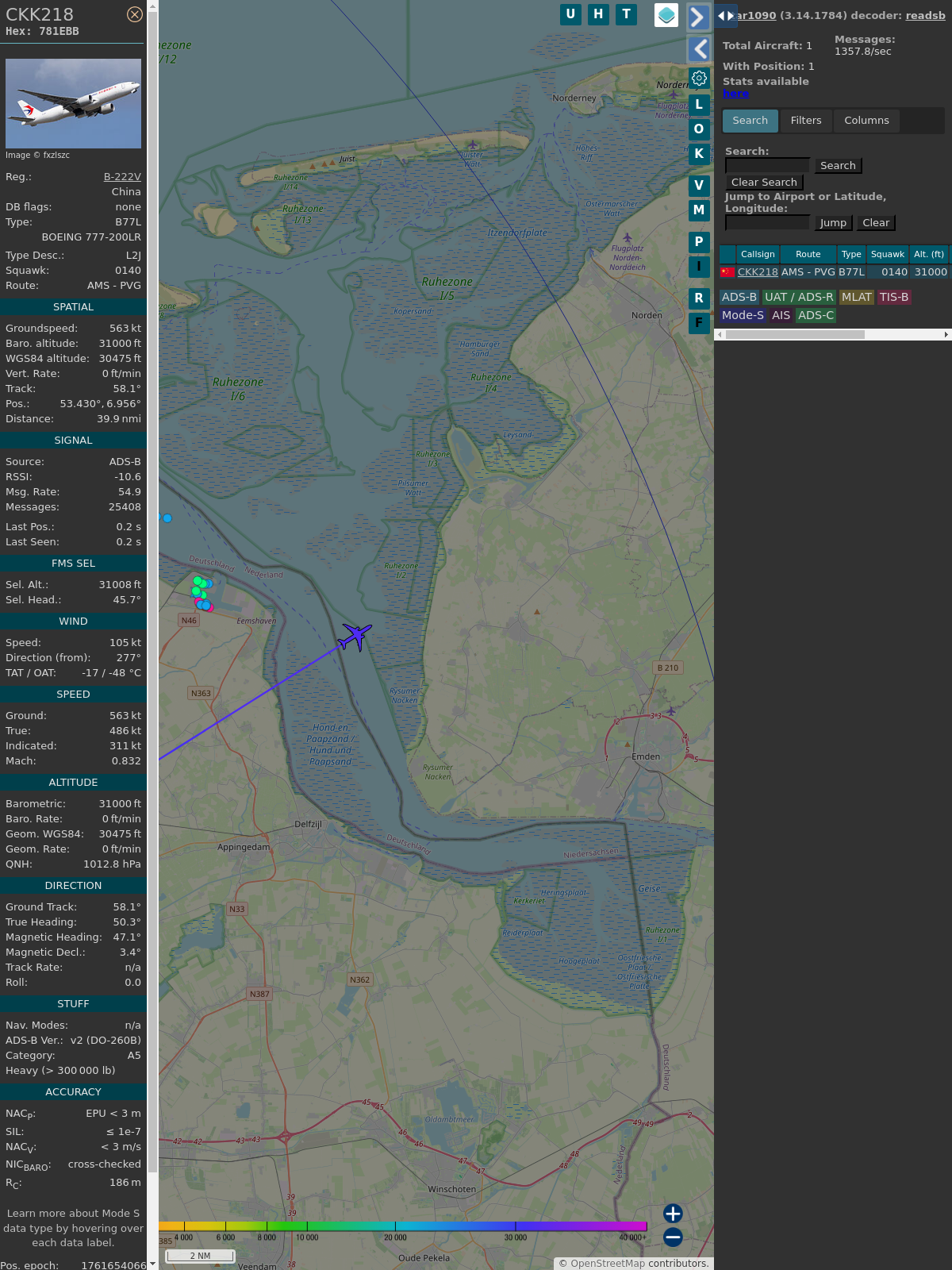Open the settings gear icon

tap(699, 78)
